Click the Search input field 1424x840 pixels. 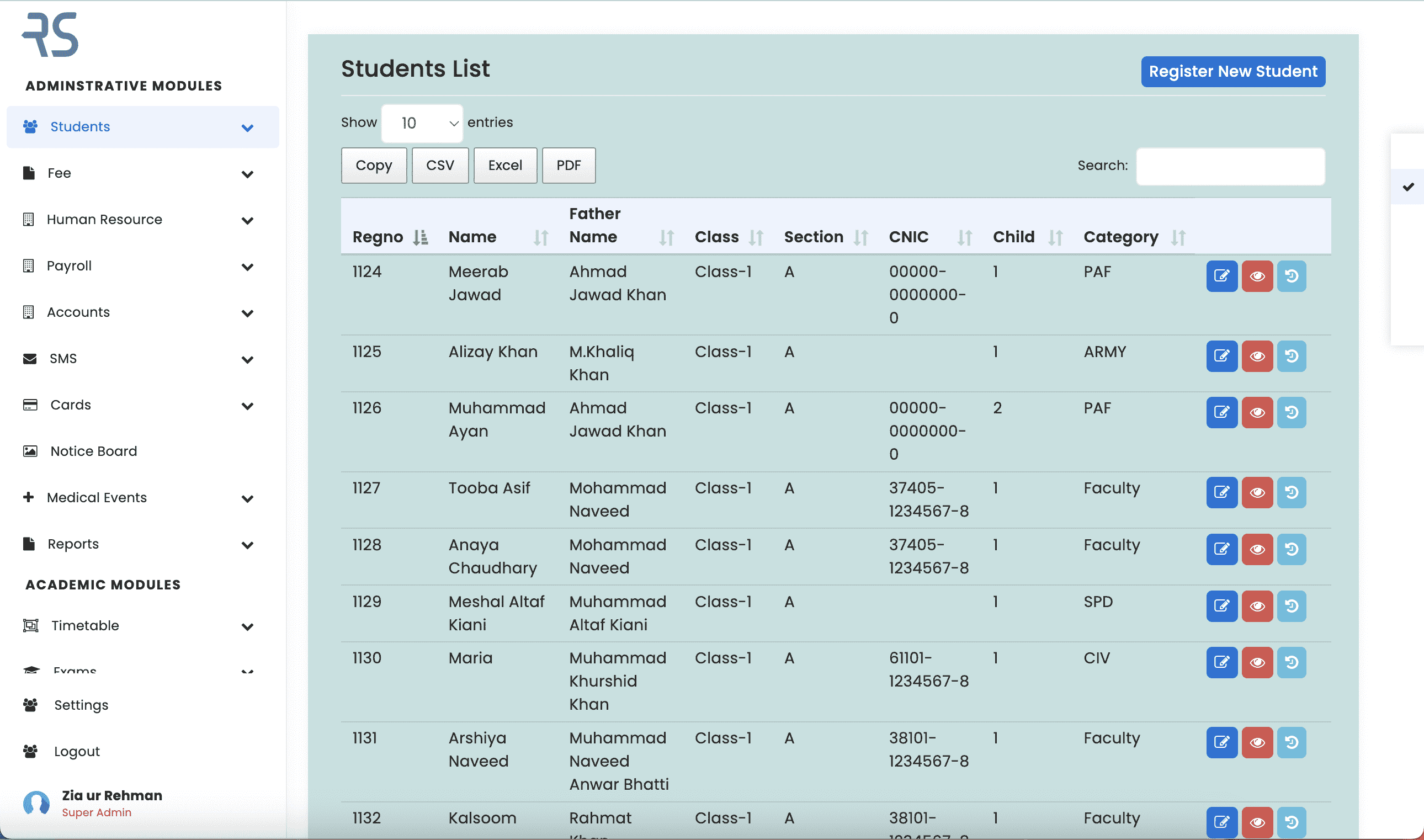tap(1230, 167)
